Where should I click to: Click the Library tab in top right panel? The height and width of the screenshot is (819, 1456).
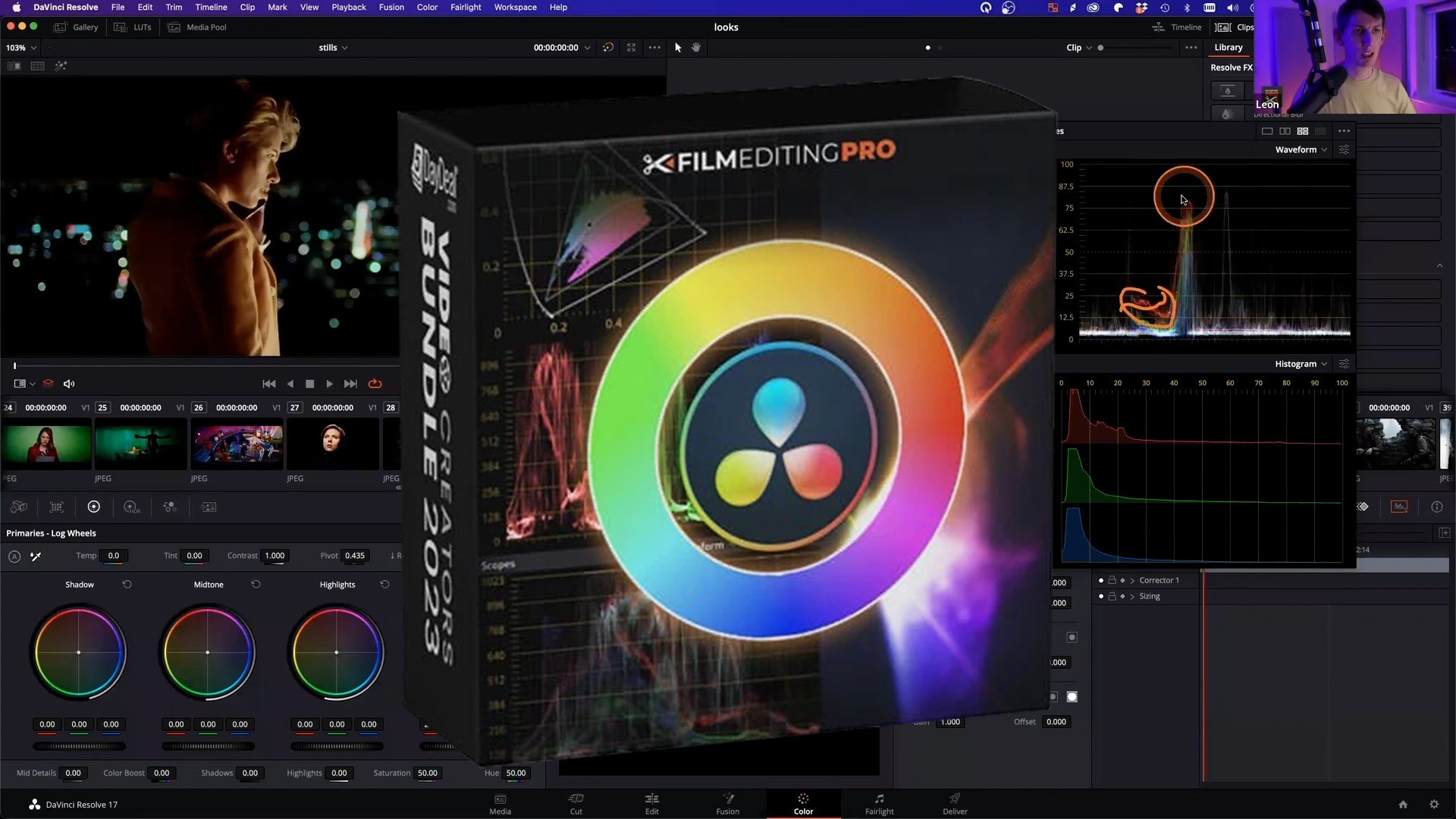1228,47
